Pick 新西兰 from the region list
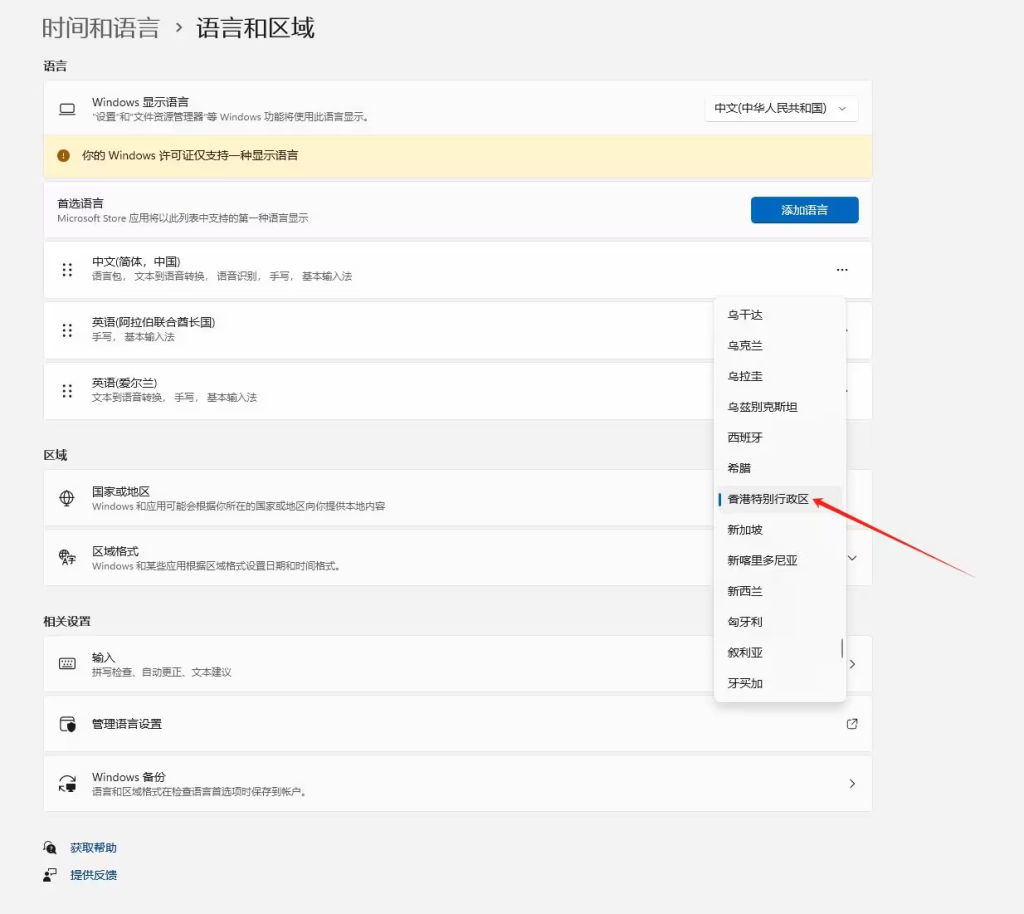The image size is (1024, 914). click(x=780, y=591)
